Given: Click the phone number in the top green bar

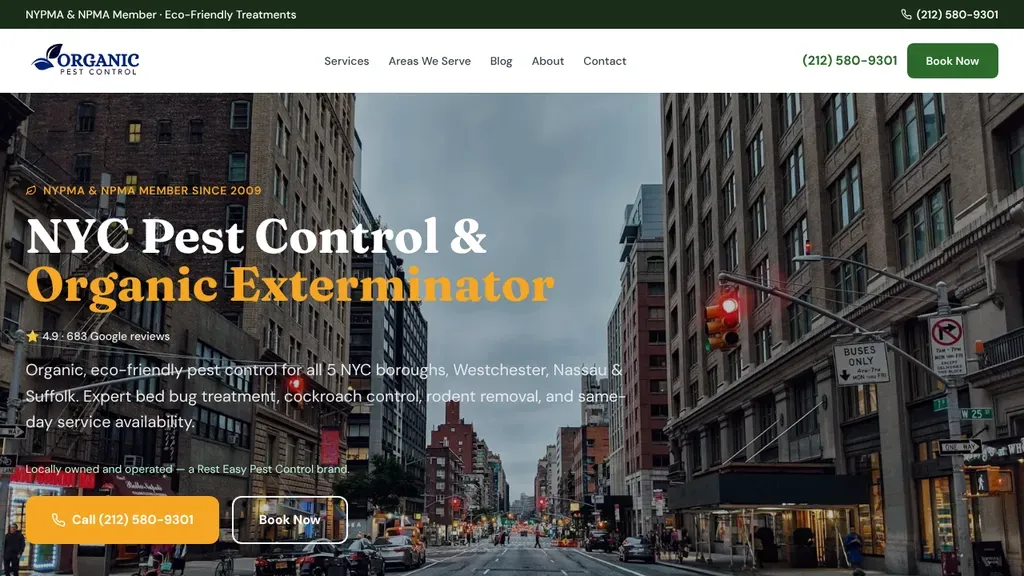Looking at the screenshot, I should point(957,14).
